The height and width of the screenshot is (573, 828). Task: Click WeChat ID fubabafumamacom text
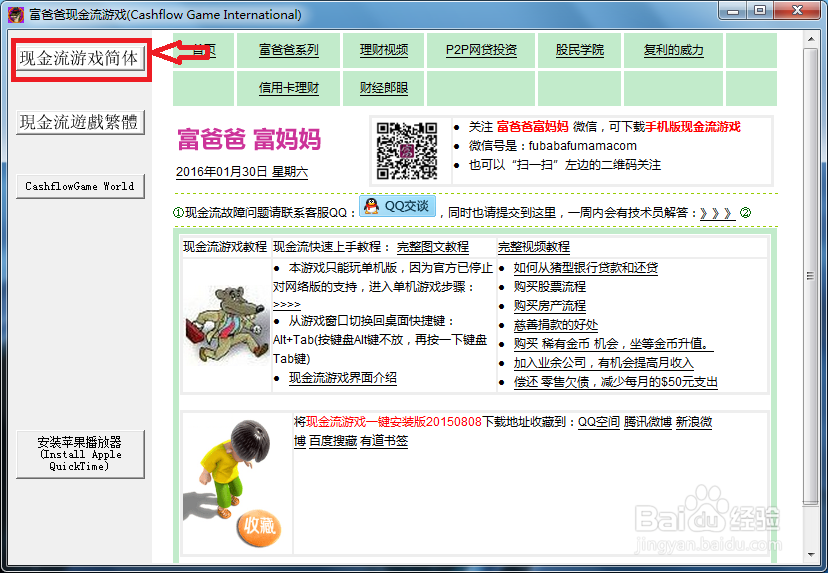[582, 146]
